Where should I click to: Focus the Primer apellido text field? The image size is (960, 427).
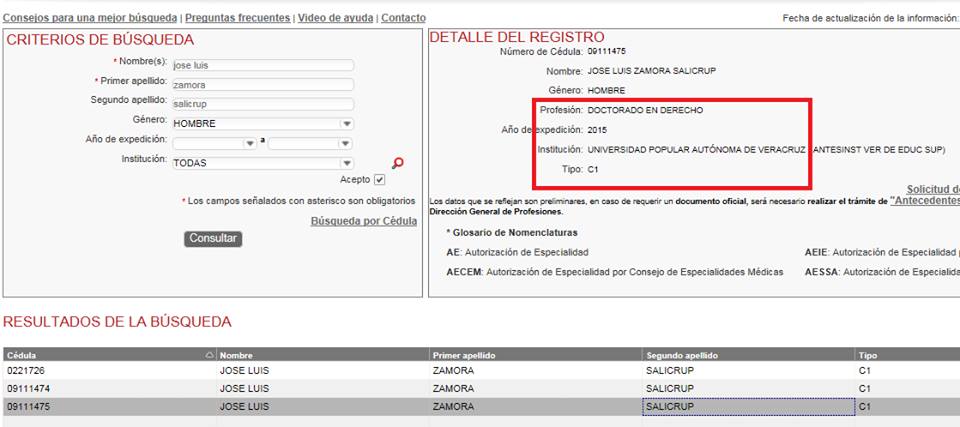262,85
